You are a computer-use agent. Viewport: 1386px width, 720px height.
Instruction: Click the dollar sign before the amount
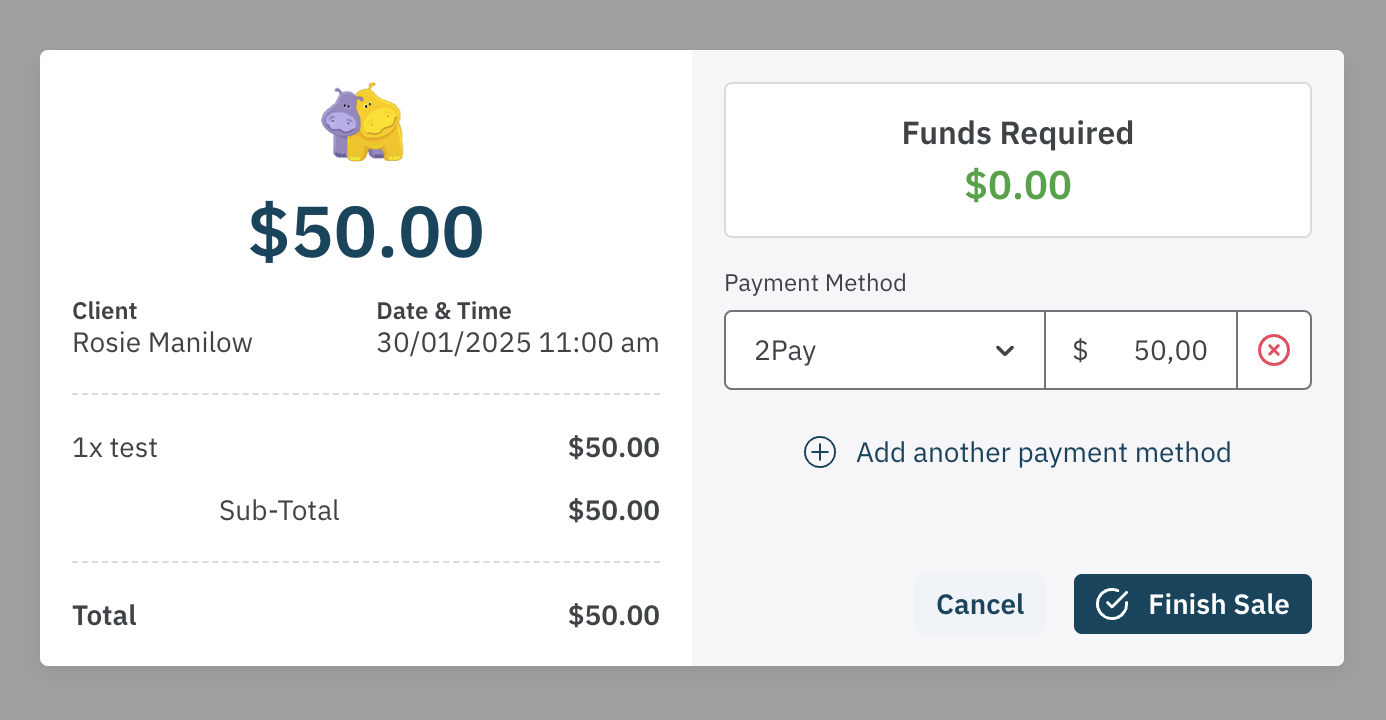[1080, 350]
